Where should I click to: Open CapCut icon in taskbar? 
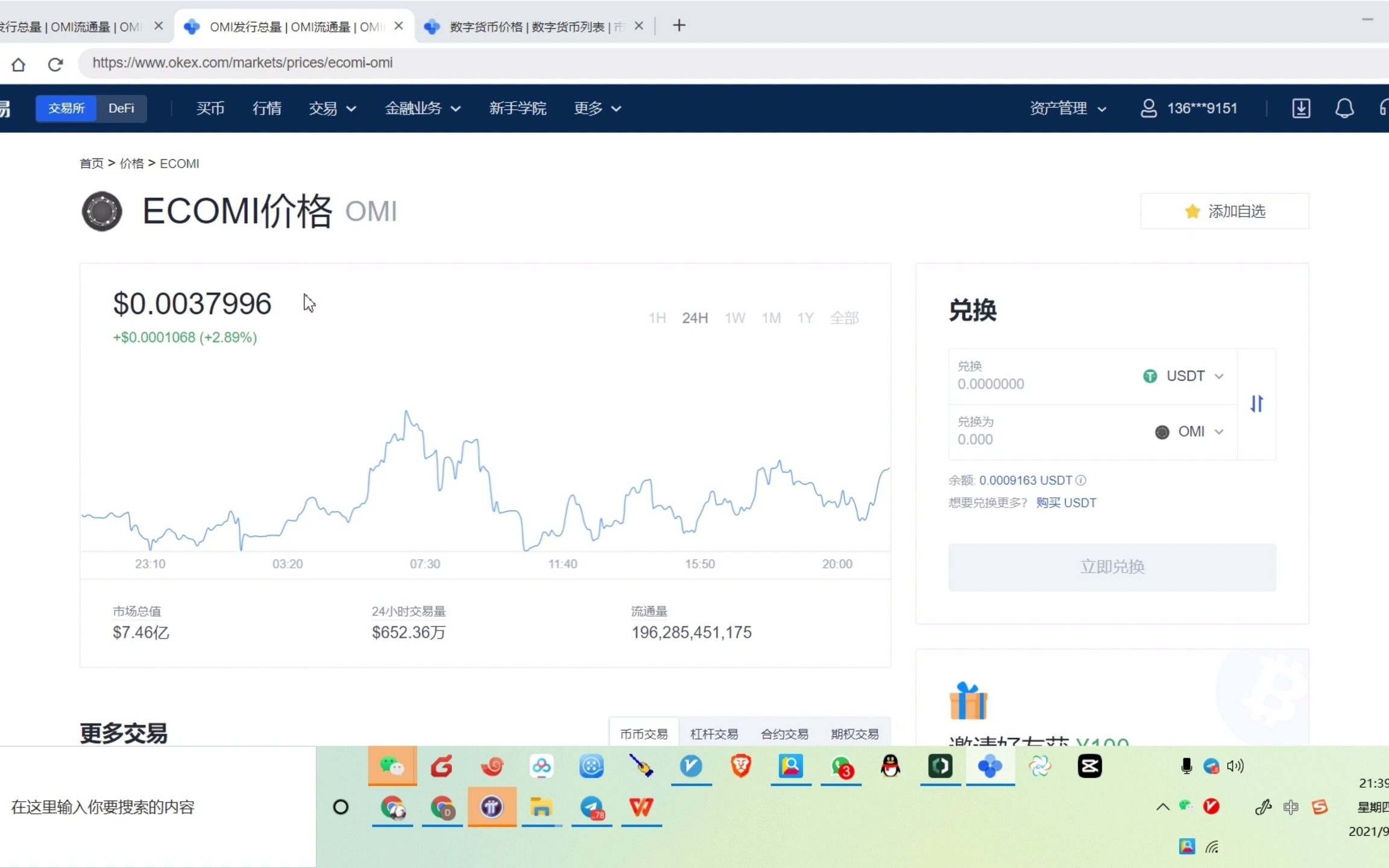click(1089, 766)
